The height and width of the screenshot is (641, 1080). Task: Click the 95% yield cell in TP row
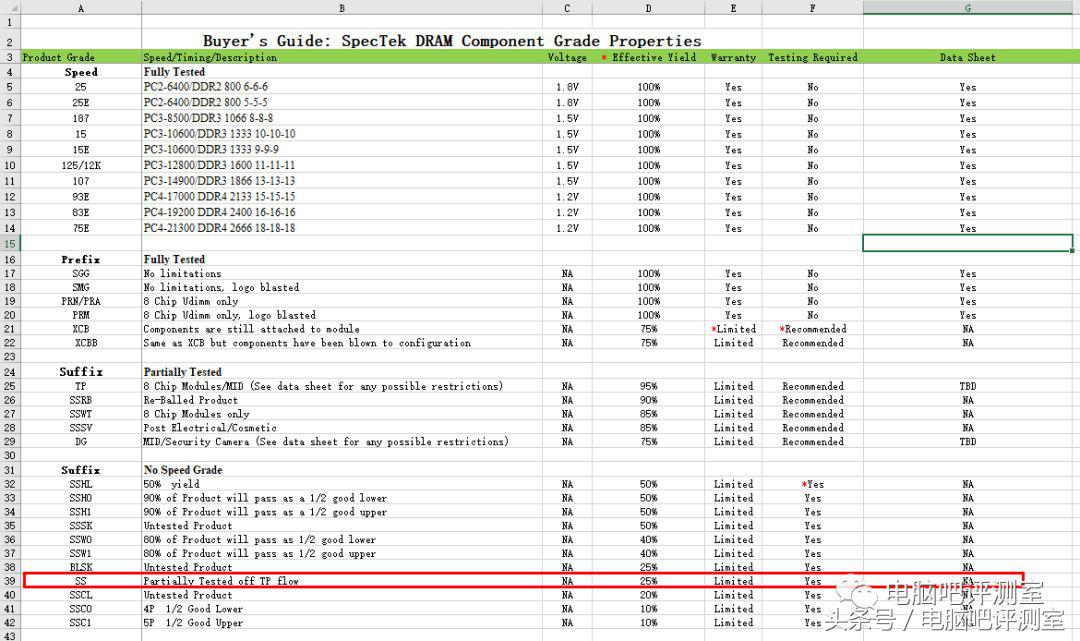[648, 386]
